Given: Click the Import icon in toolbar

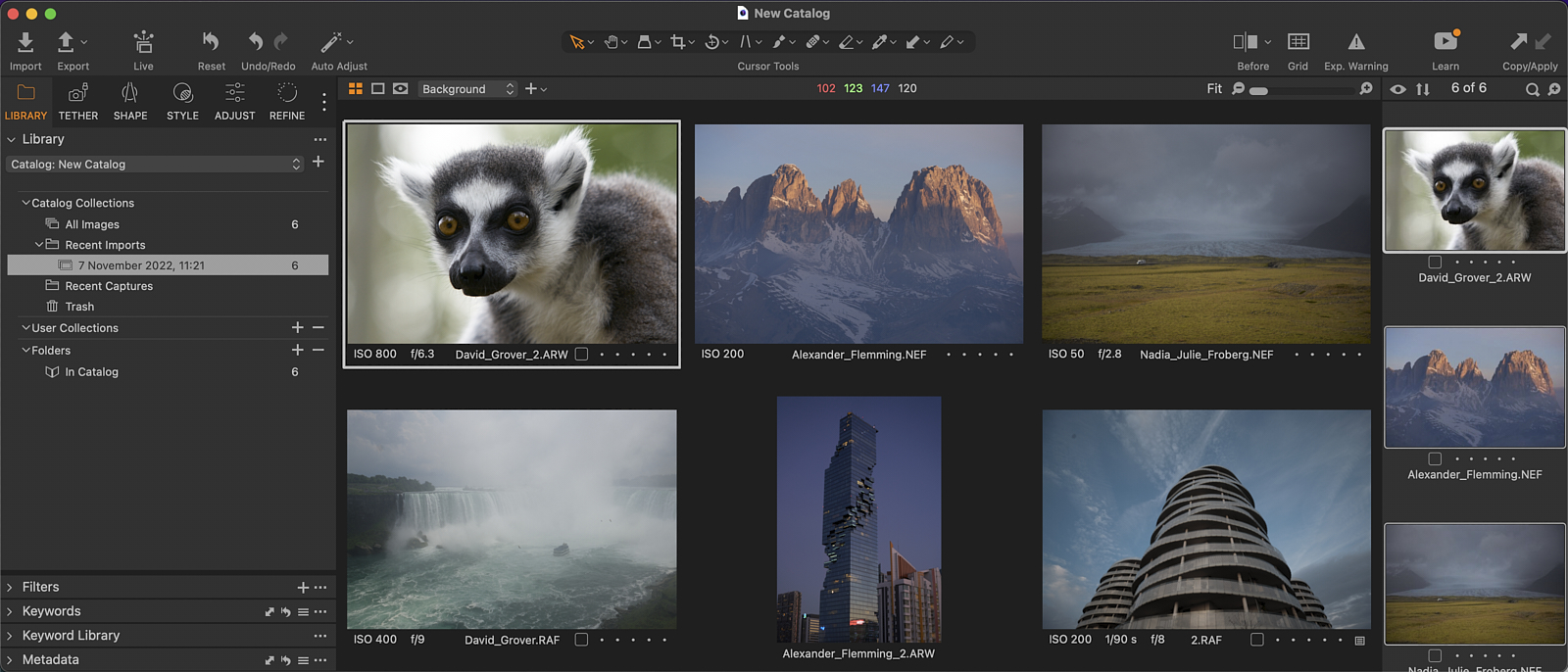Looking at the screenshot, I should click(25, 42).
